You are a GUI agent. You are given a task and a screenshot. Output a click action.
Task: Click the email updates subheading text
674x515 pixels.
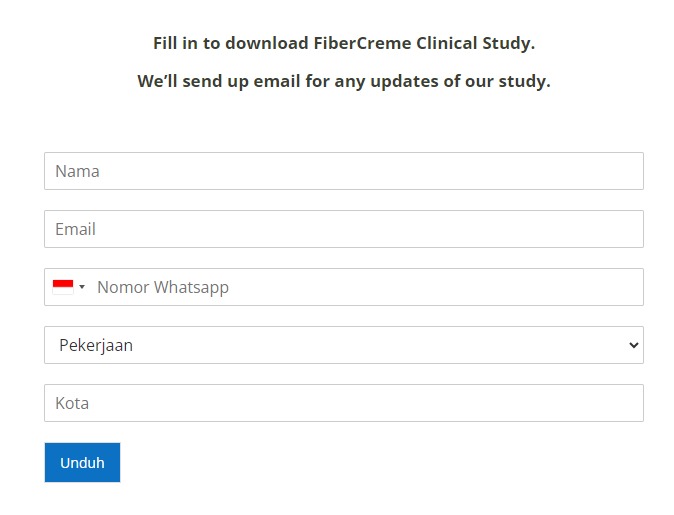click(344, 81)
